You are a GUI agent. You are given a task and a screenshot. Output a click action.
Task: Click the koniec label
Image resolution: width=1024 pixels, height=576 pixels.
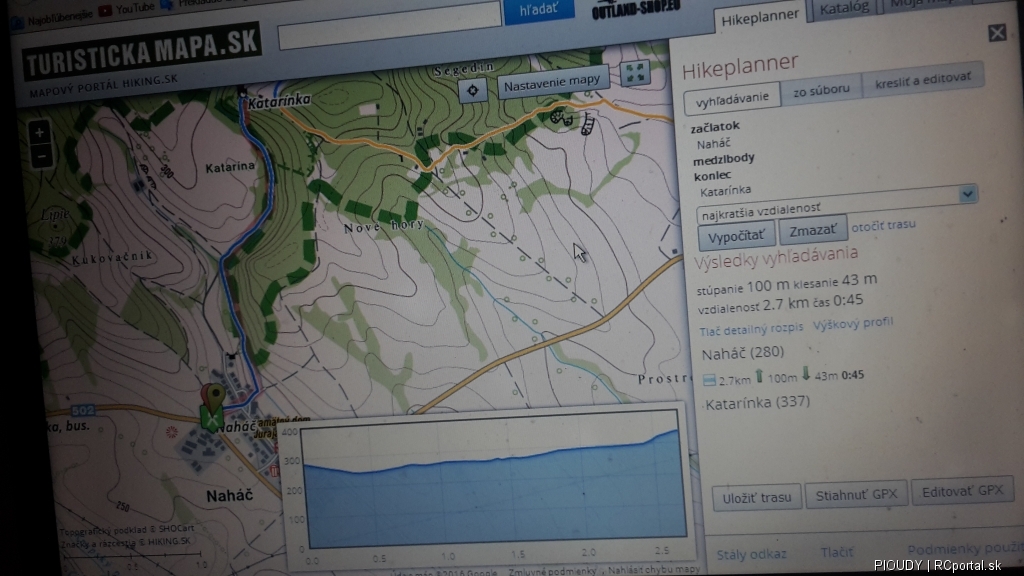point(712,175)
